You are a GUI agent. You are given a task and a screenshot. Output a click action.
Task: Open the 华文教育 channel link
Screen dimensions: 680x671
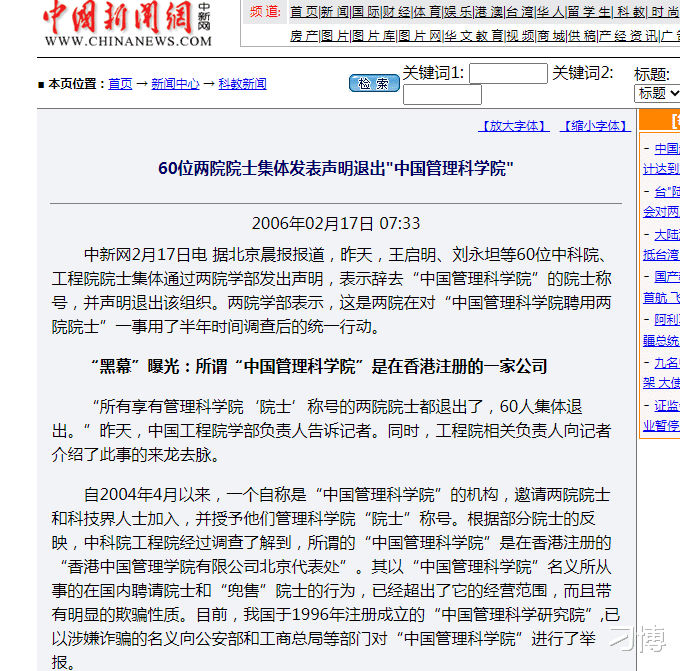[x=474, y=36]
